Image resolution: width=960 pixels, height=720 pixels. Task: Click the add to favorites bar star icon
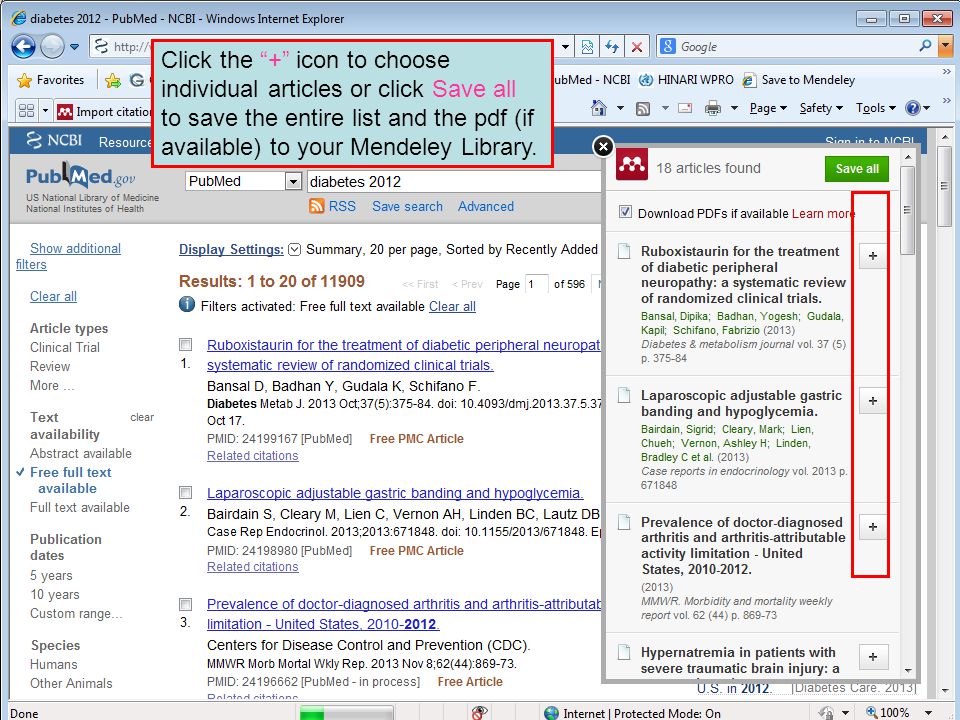[113, 80]
